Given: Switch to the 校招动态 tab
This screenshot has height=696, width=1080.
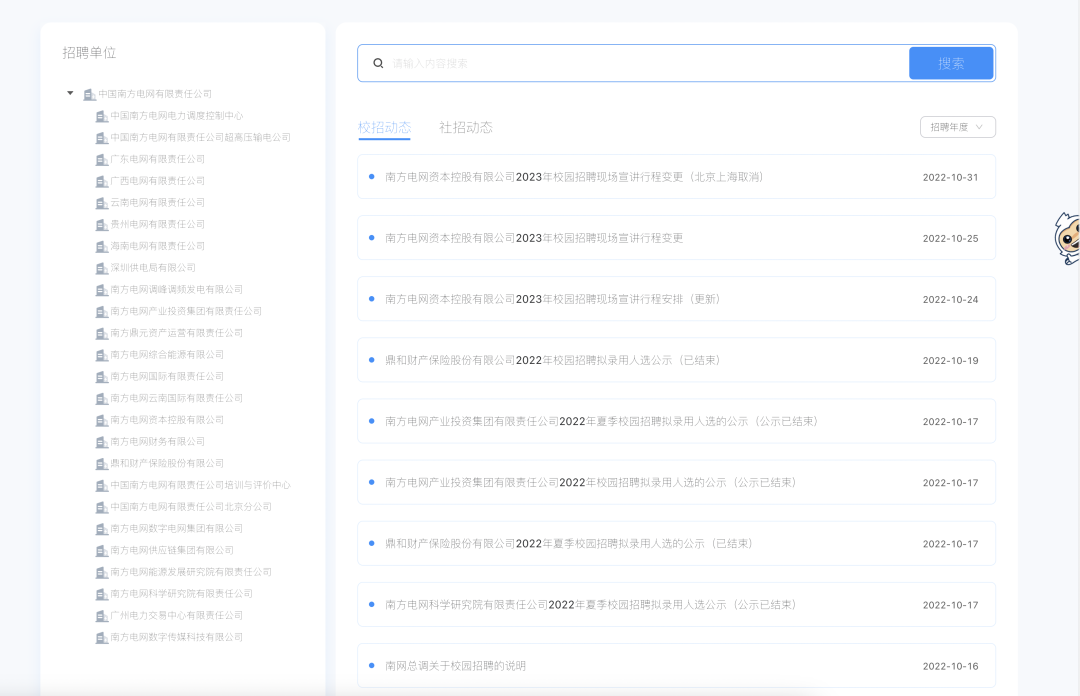Looking at the screenshot, I should (x=384, y=127).
